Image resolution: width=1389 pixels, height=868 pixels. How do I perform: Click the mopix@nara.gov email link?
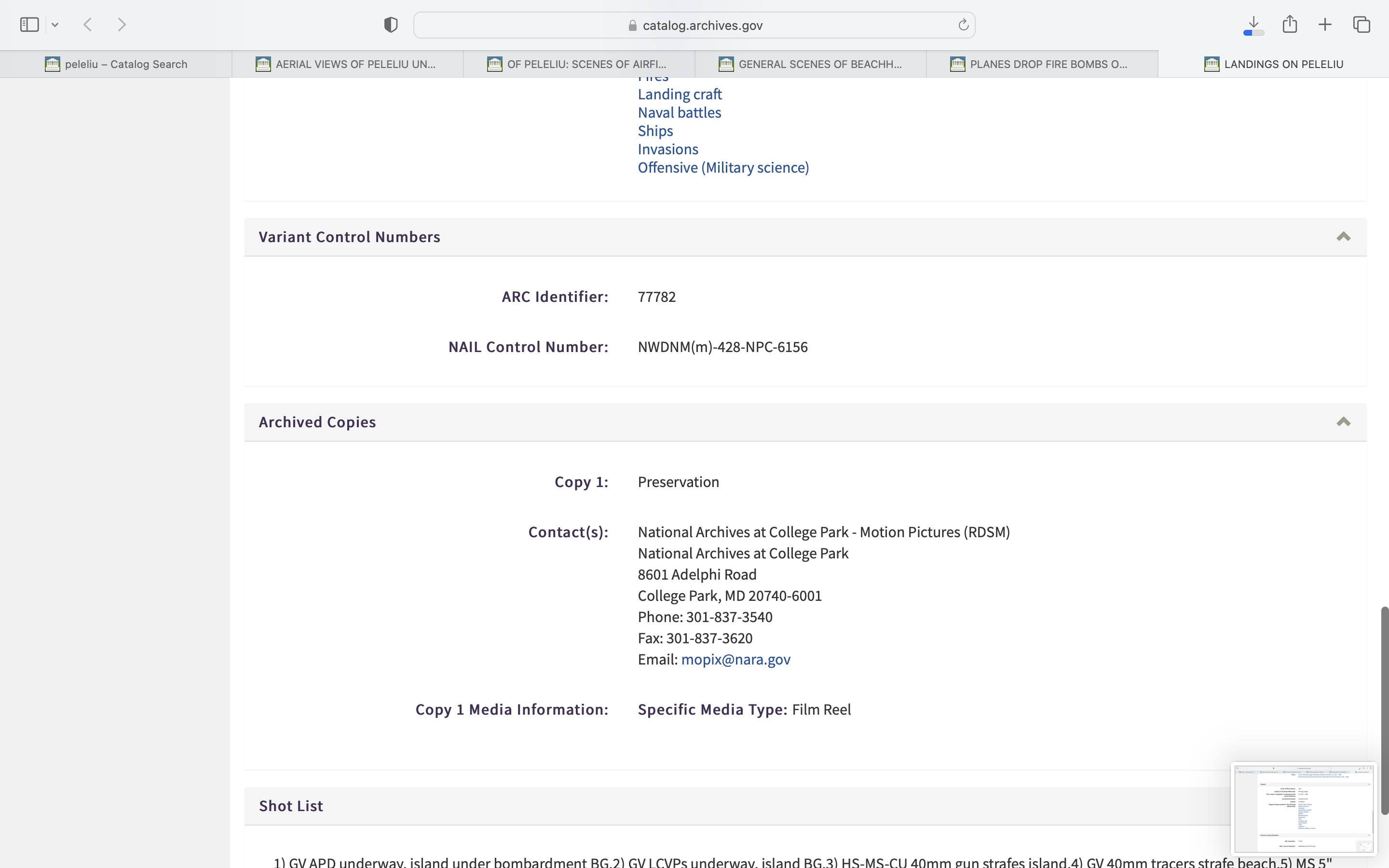tap(735, 659)
